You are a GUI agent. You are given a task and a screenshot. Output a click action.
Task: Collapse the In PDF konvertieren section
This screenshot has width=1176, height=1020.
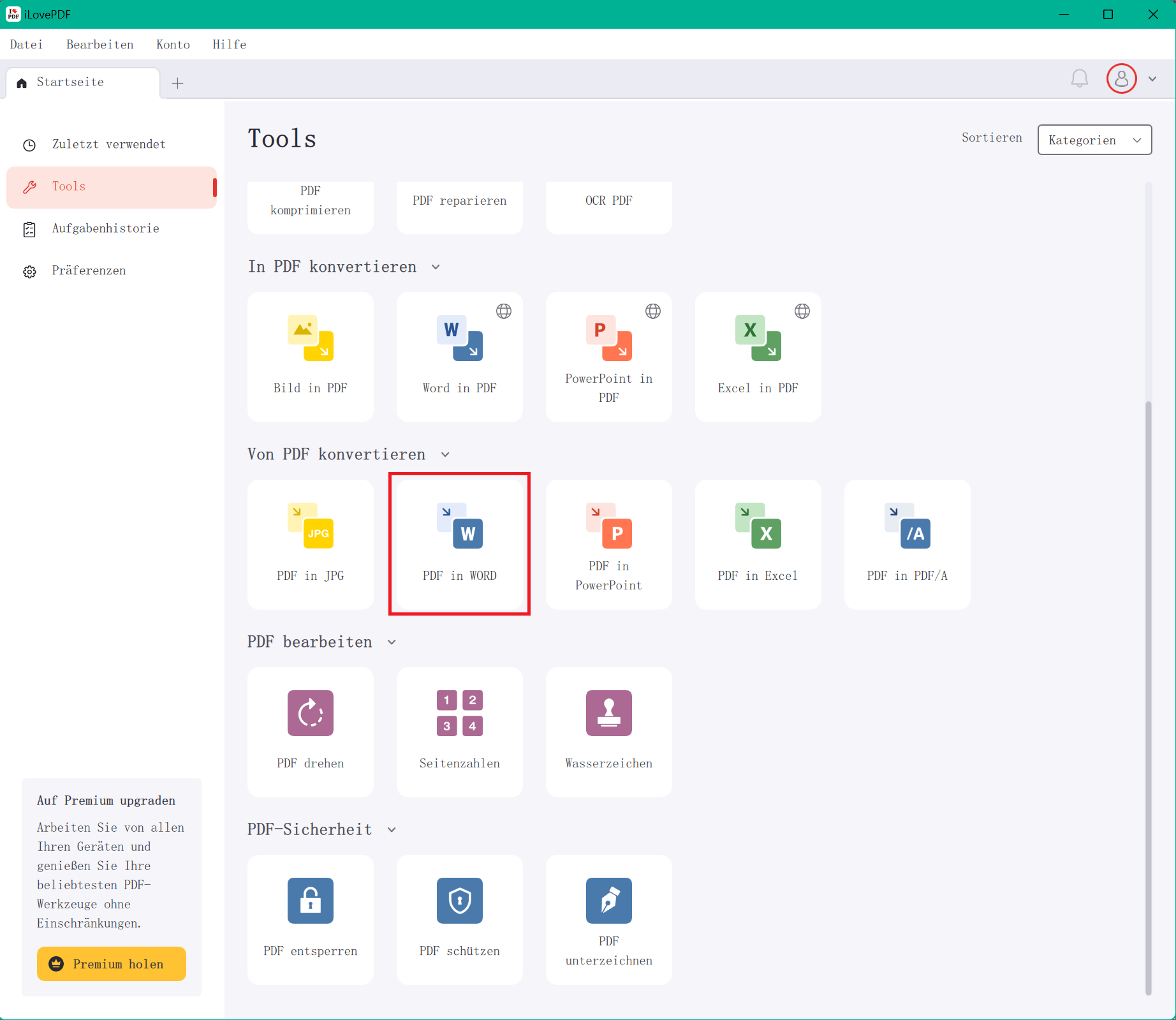[436, 267]
